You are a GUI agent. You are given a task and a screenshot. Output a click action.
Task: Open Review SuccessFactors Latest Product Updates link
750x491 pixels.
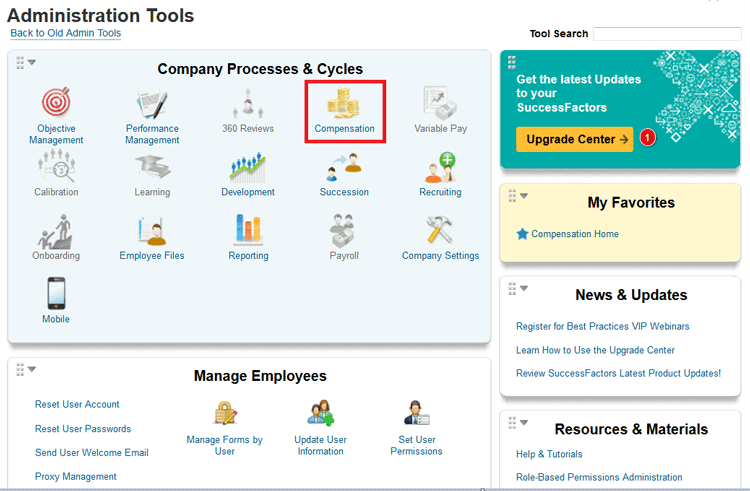(x=618, y=373)
